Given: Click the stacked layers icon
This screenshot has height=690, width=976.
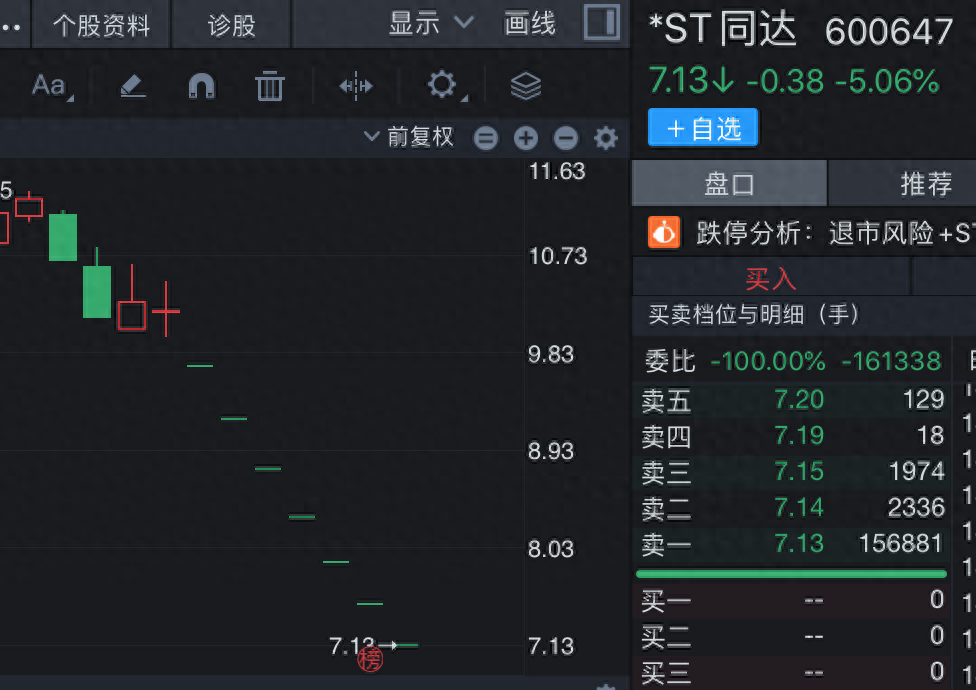Looking at the screenshot, I should coord(526,86).
